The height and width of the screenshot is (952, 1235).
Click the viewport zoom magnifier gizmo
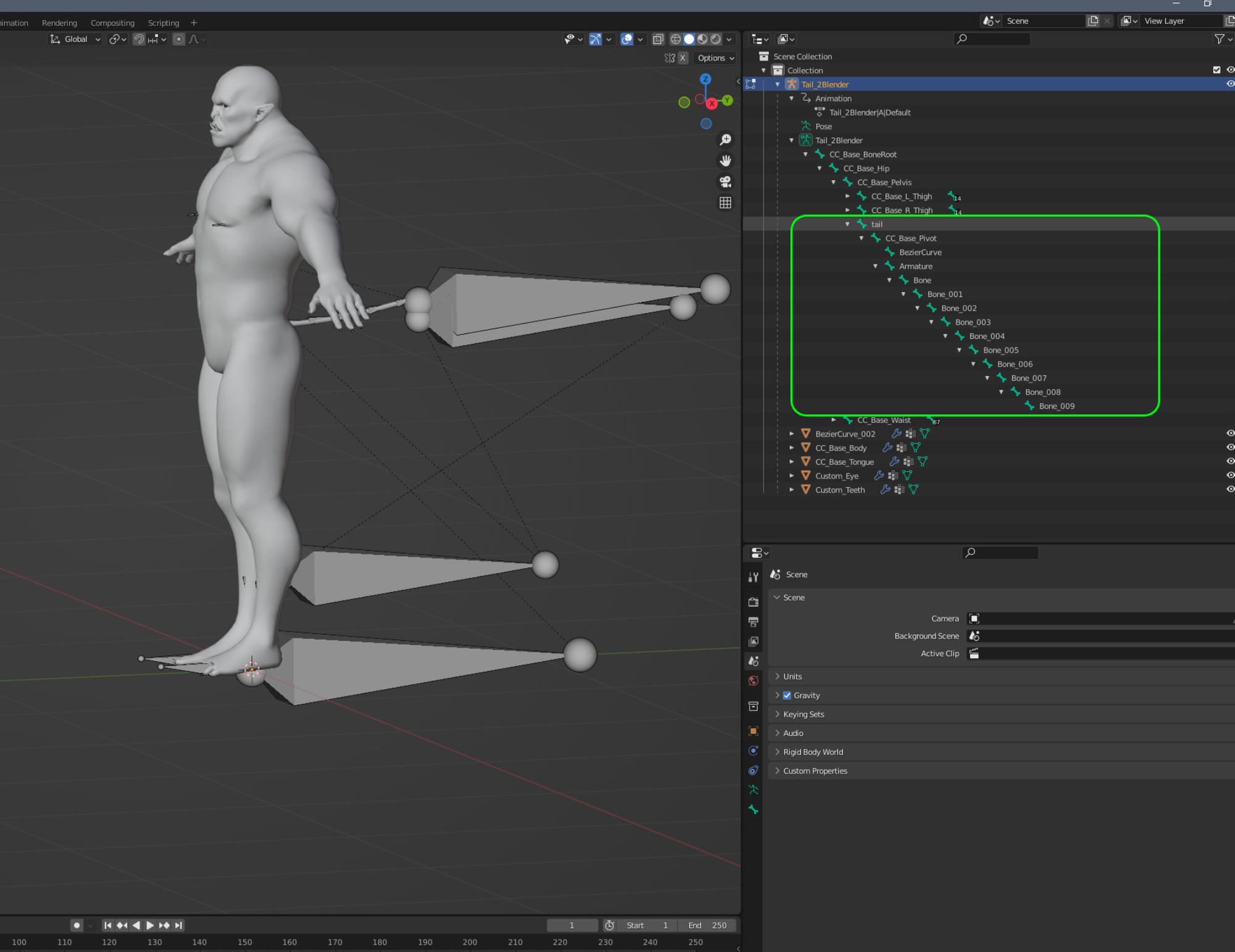[726, 140]
